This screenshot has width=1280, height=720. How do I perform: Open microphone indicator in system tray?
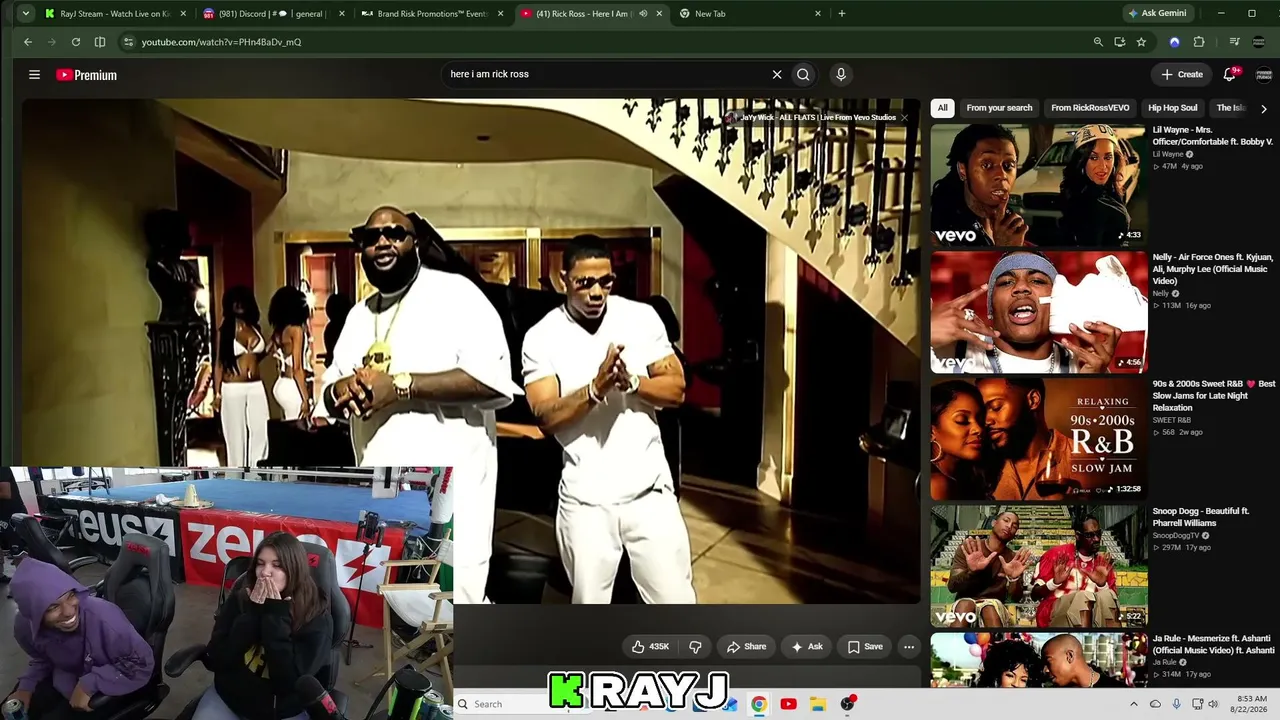coord(1176,704)
